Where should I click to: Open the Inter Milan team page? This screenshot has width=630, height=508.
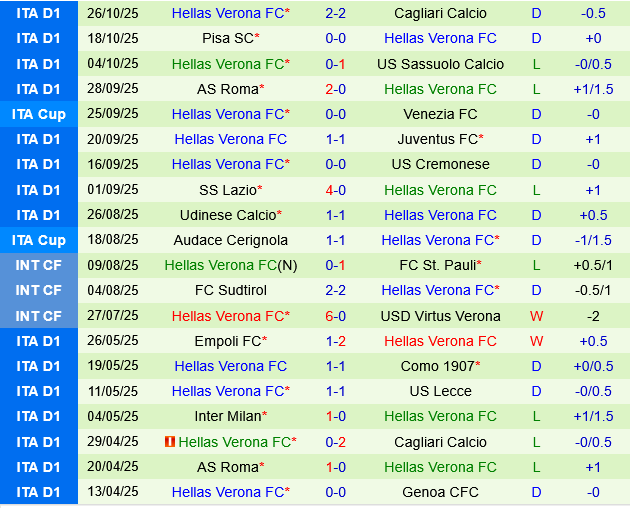[227, 416]
